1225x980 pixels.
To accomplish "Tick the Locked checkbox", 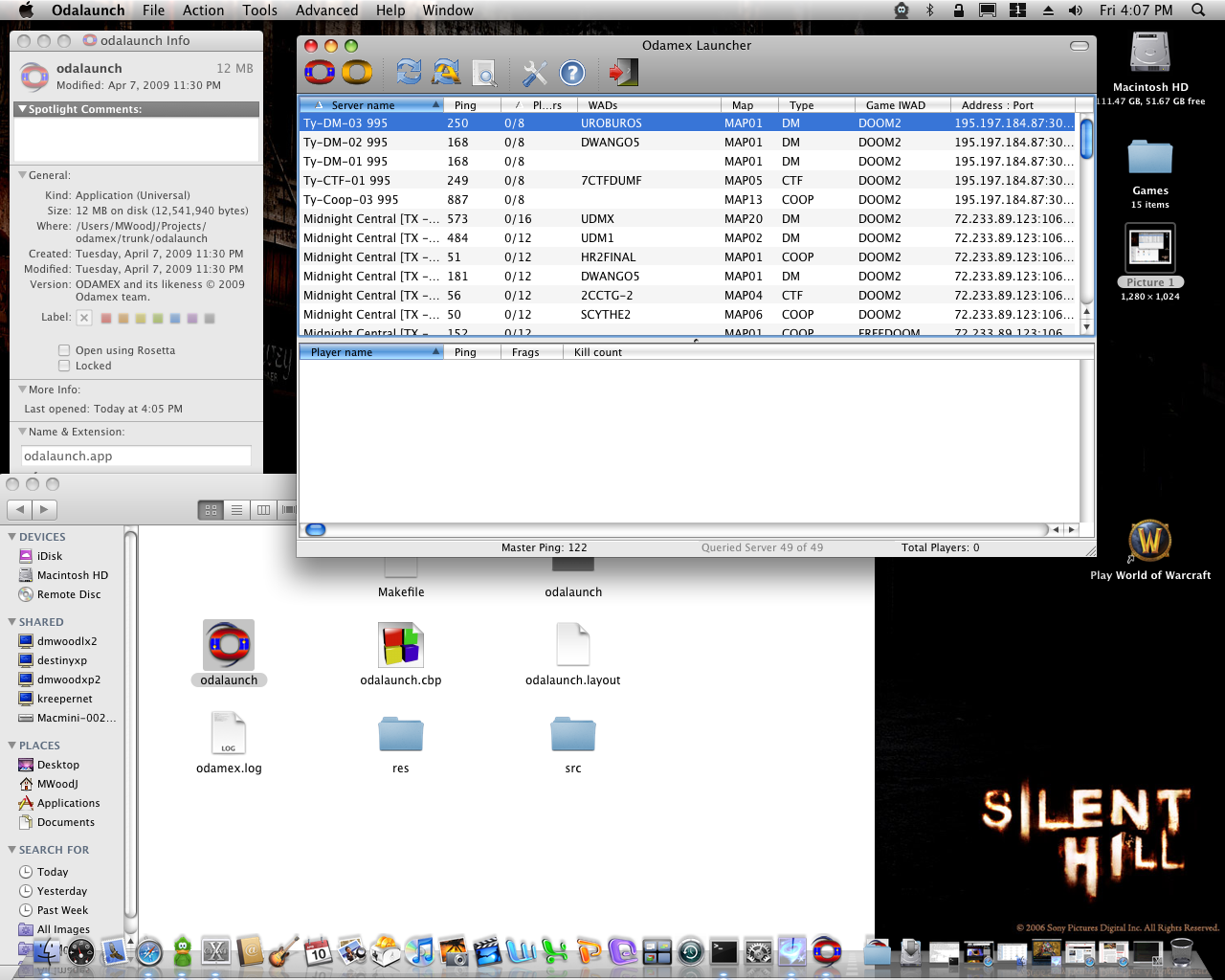I will [x=64, y=366].
